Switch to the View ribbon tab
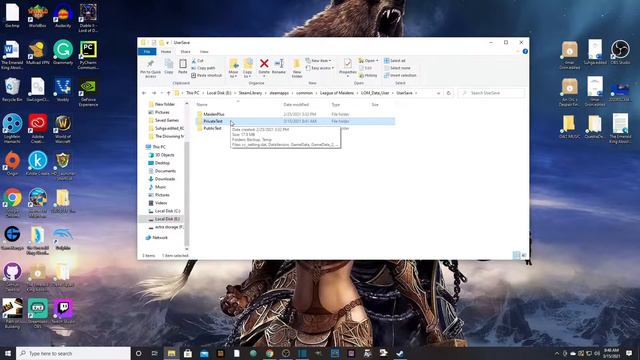Viewport: 640px width, 360px height. pos(204,51)
